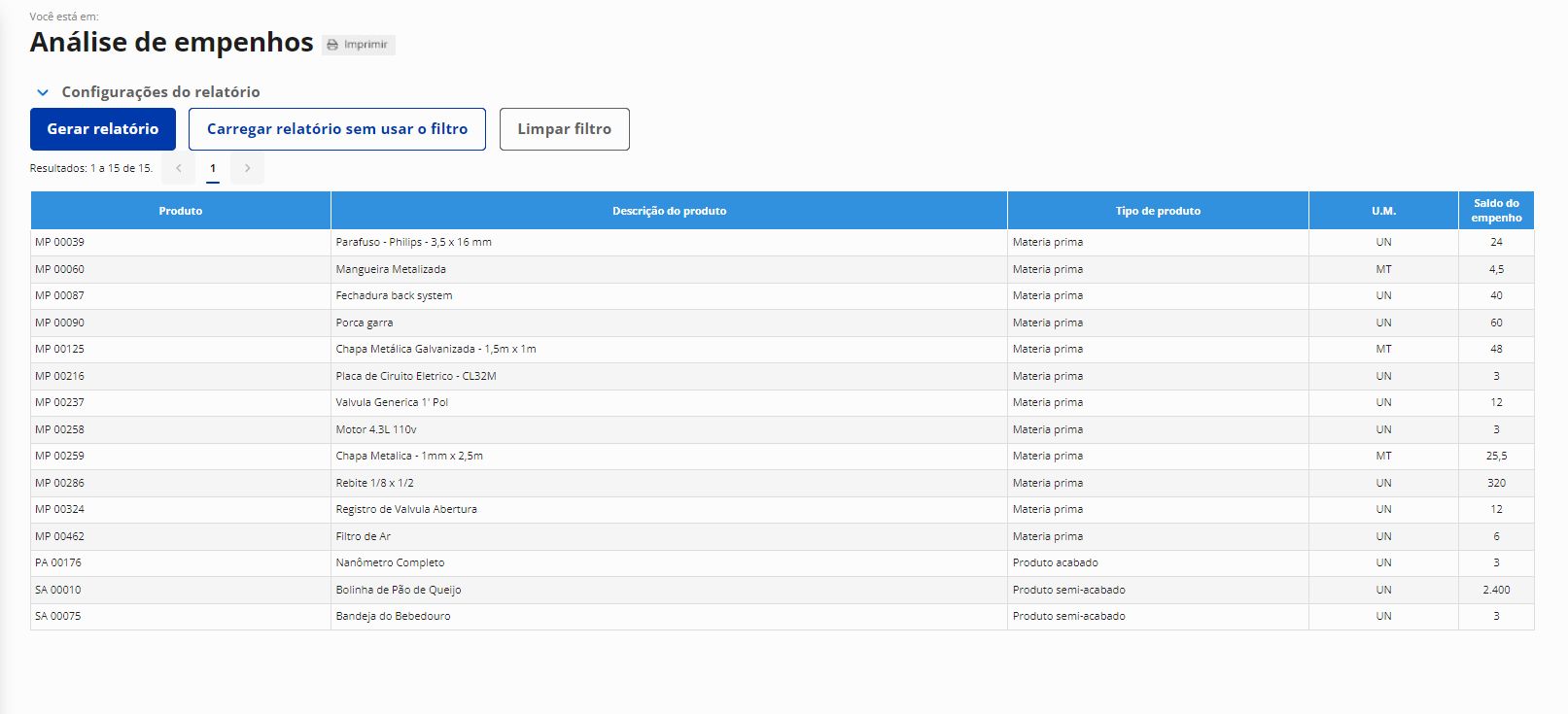Click the saldo value 320

click(1496, 483)
